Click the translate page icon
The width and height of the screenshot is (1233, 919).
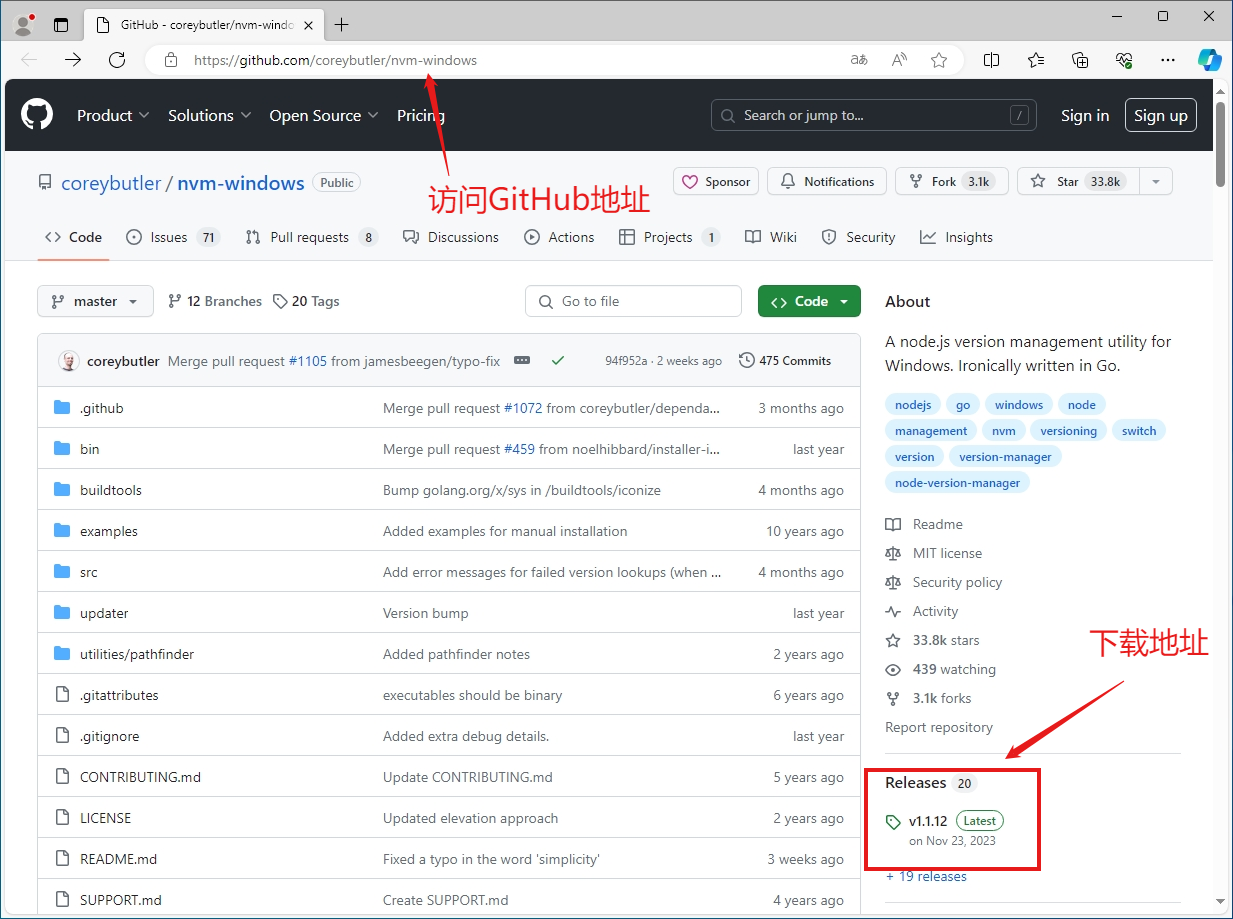coord(859,60)
